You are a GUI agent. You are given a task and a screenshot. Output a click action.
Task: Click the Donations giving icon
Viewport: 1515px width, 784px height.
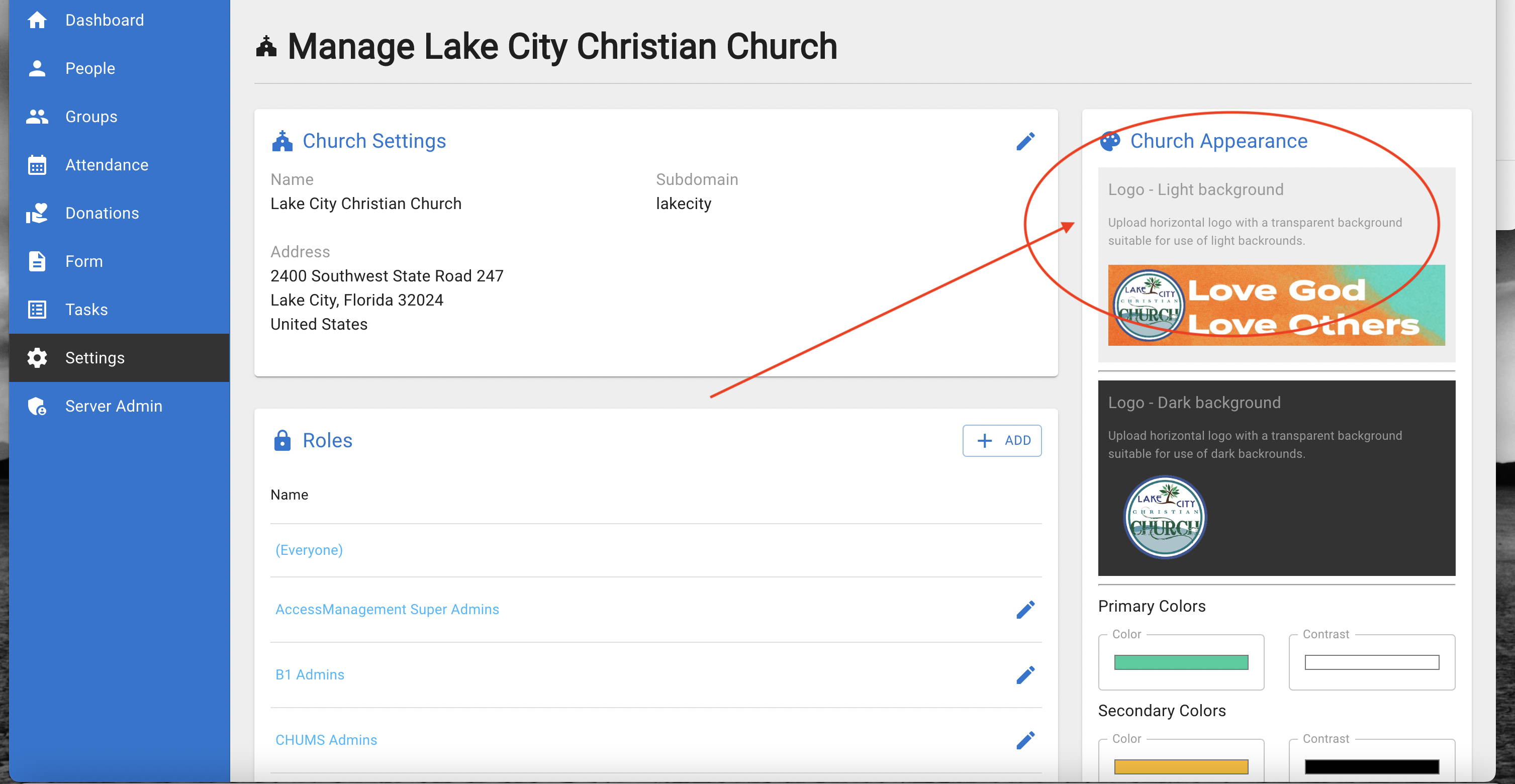coord(37,213)
